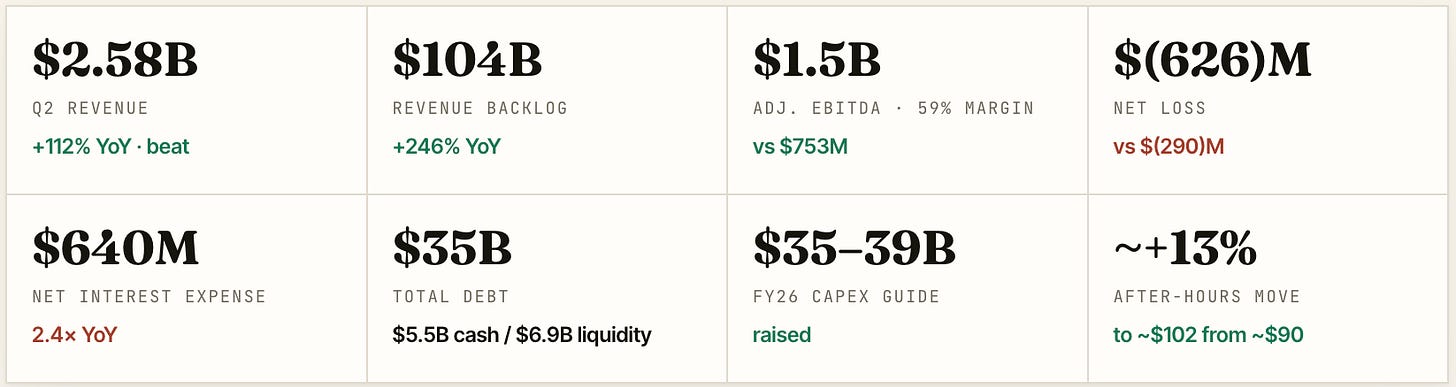Select the ADJ. EBITDA 59% MARGIN label
This screenshot has width=1456, height=387.
[893, 108]
